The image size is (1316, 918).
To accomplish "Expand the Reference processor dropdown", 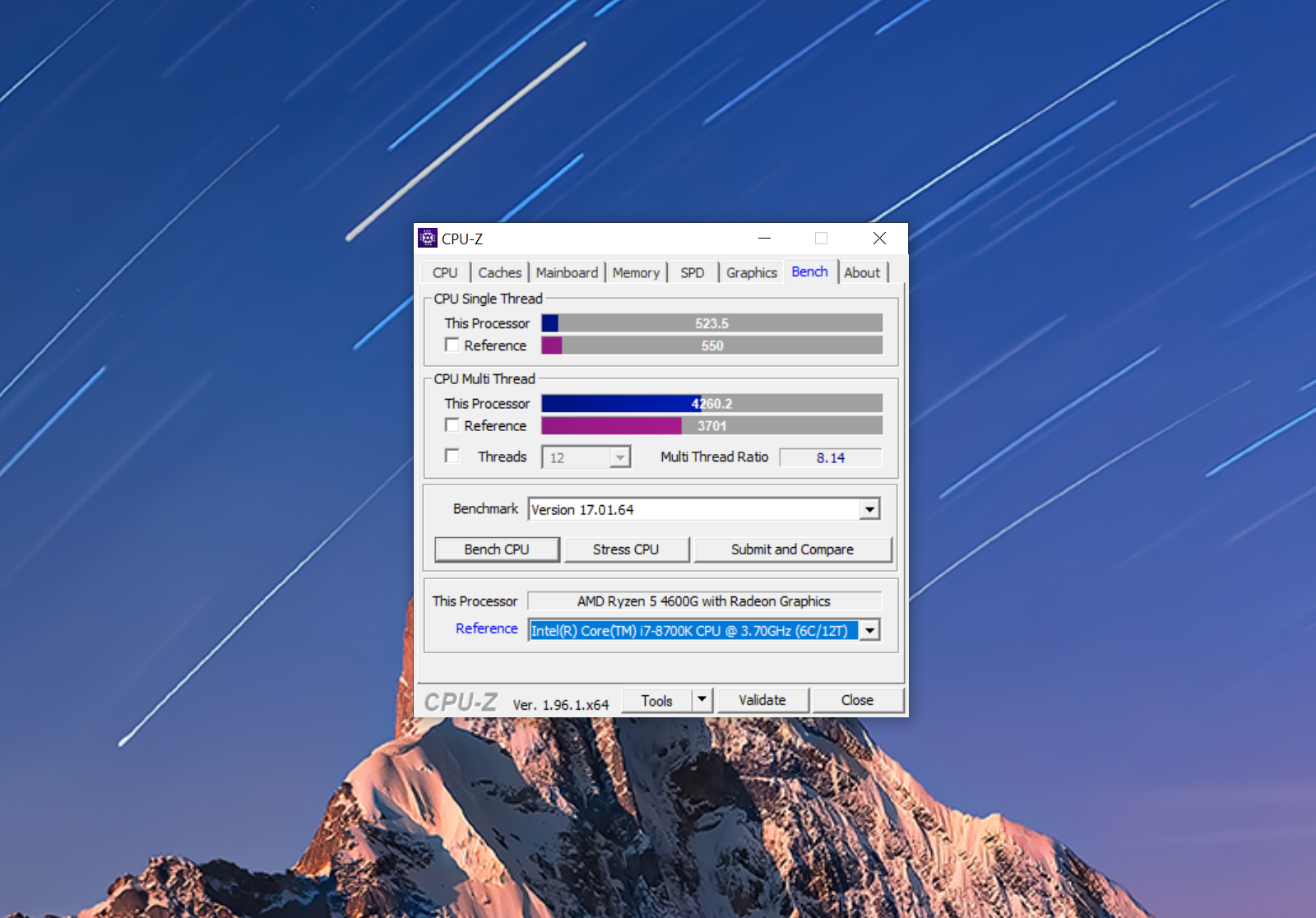I will pyautogui.click(x=869, y=630).
